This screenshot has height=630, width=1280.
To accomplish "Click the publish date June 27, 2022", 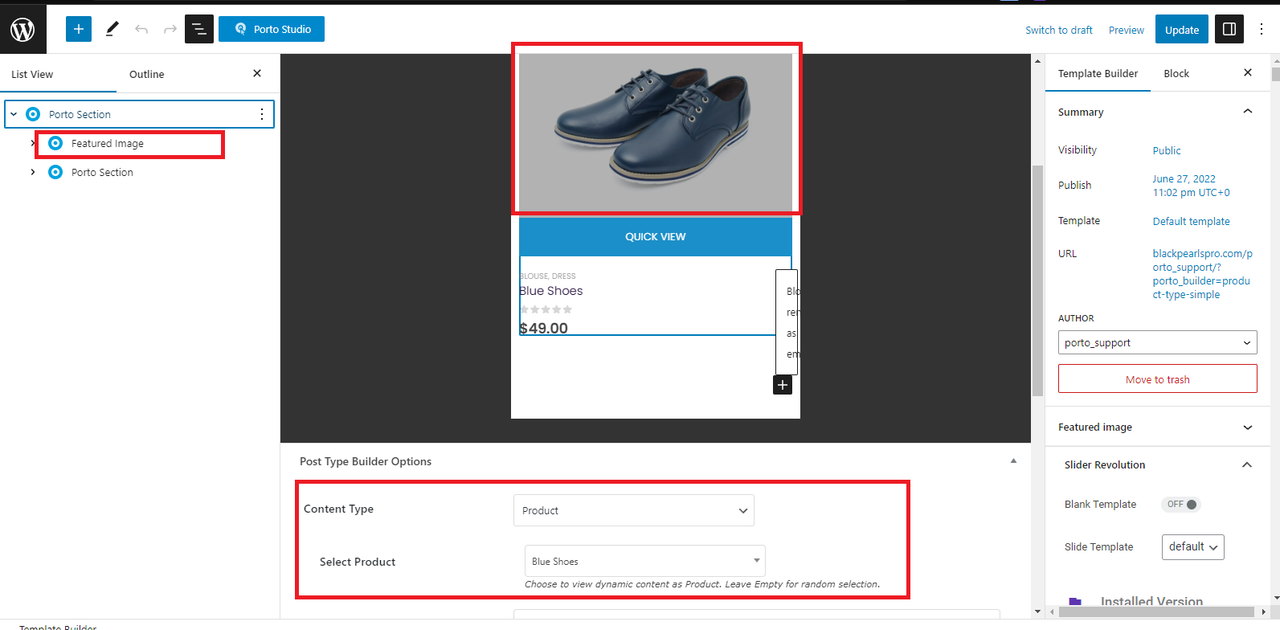I will (1191, 186).
